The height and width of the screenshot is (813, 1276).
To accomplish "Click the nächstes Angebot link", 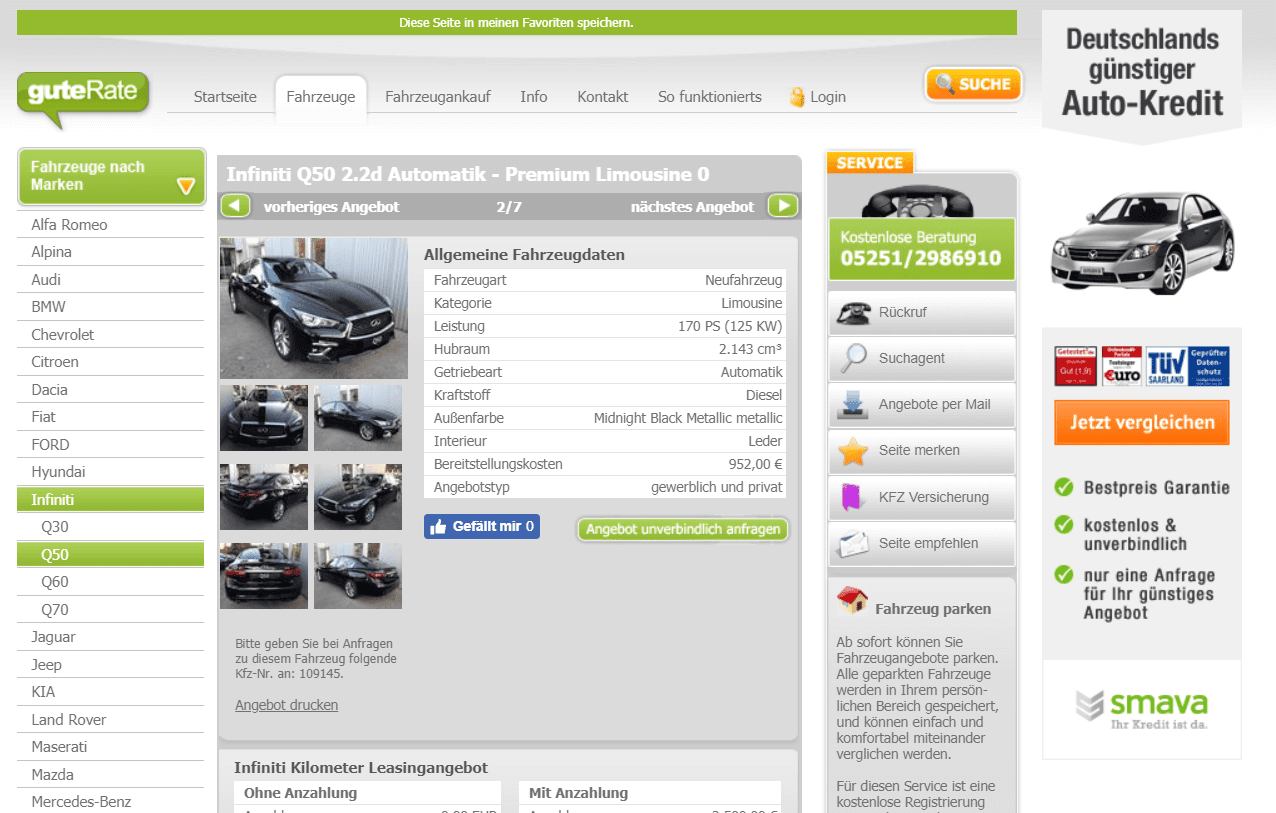I will point(692,207).
